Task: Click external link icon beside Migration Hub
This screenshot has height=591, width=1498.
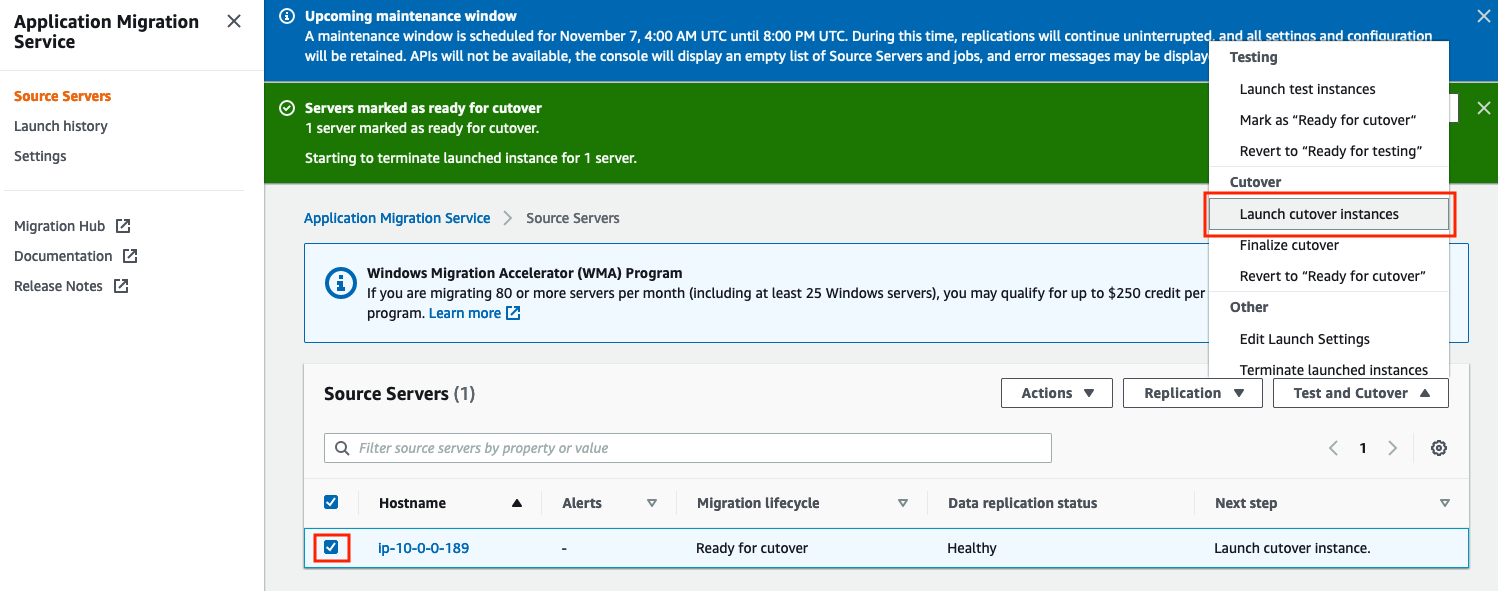Action: 123,226
